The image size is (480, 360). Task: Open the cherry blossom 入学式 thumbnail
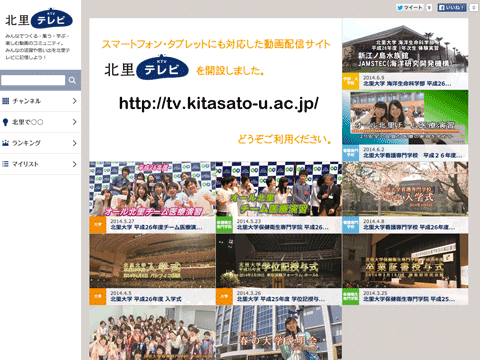pyautogui.click(x=405, y=189)
